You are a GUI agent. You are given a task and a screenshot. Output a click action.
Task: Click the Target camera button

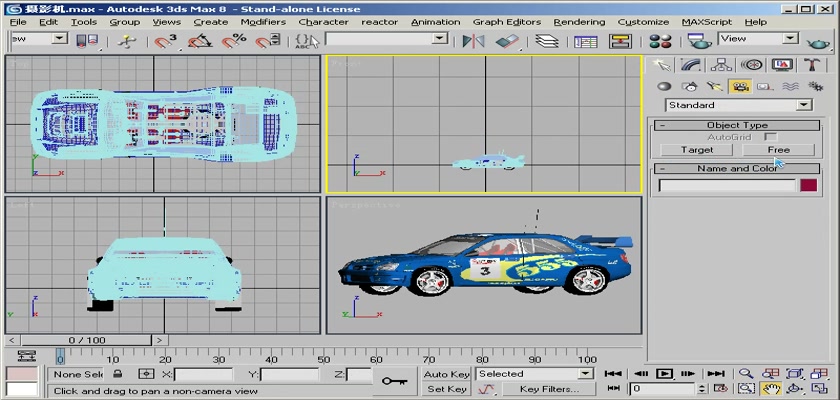tap(696, 150)
